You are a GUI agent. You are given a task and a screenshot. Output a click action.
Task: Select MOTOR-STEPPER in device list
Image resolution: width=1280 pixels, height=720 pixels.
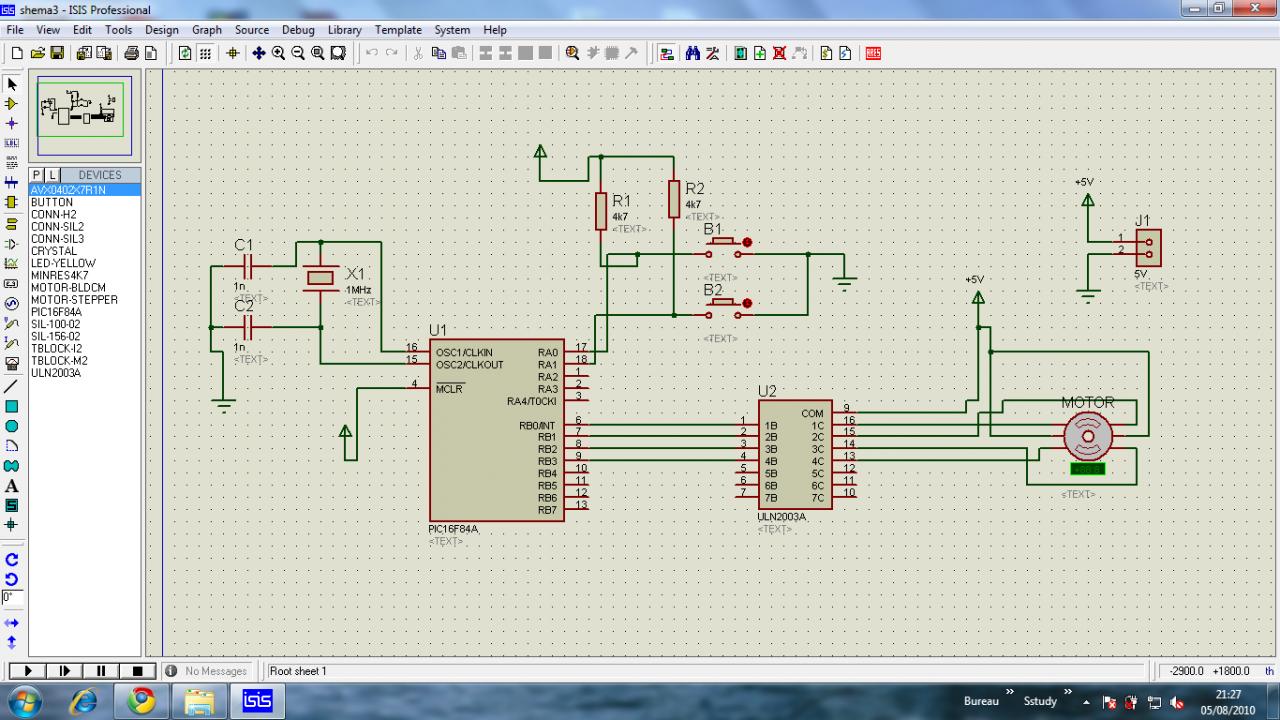[74, 300]
